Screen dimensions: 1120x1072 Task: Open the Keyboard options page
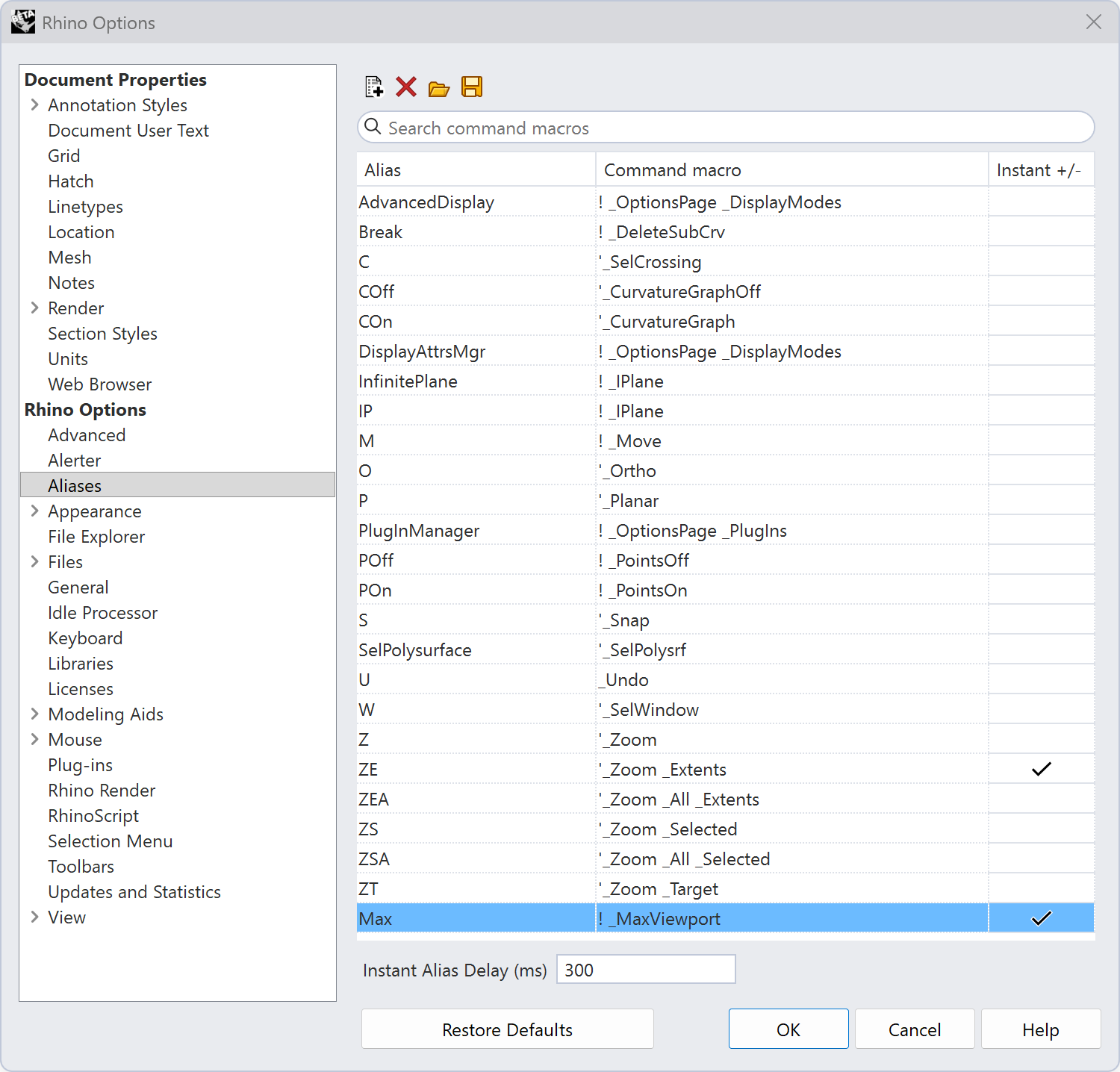coord(85,638)
